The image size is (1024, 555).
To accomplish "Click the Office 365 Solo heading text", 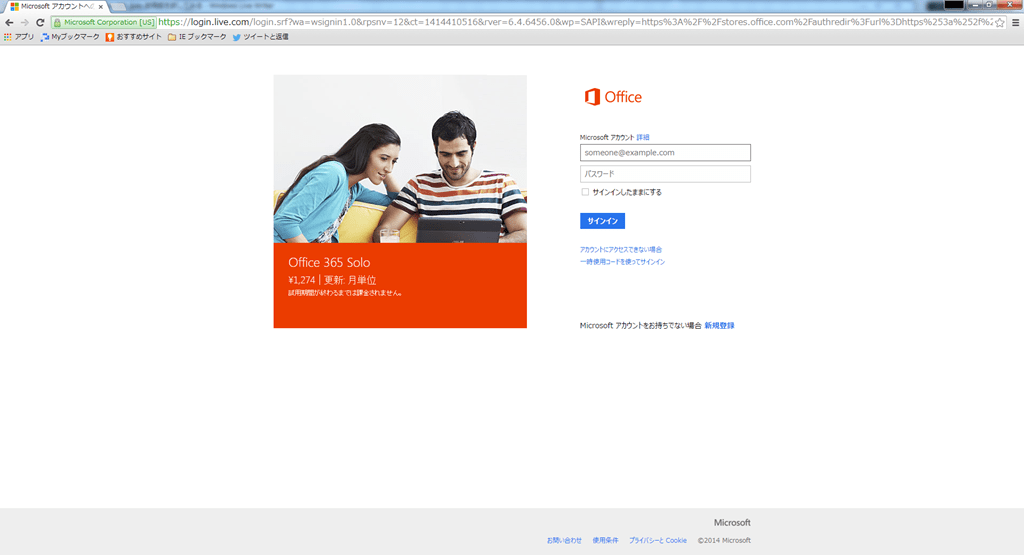I will [329, 262].
